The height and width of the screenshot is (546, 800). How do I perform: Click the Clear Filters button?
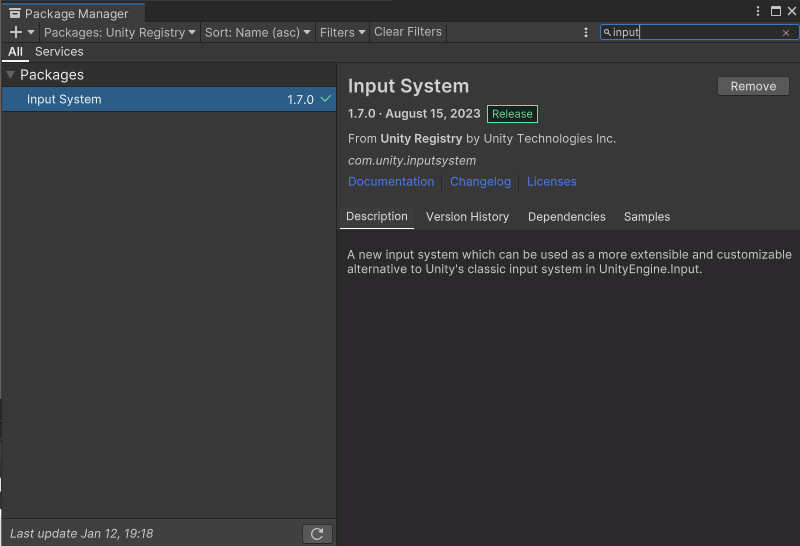[x=408, y=32]
